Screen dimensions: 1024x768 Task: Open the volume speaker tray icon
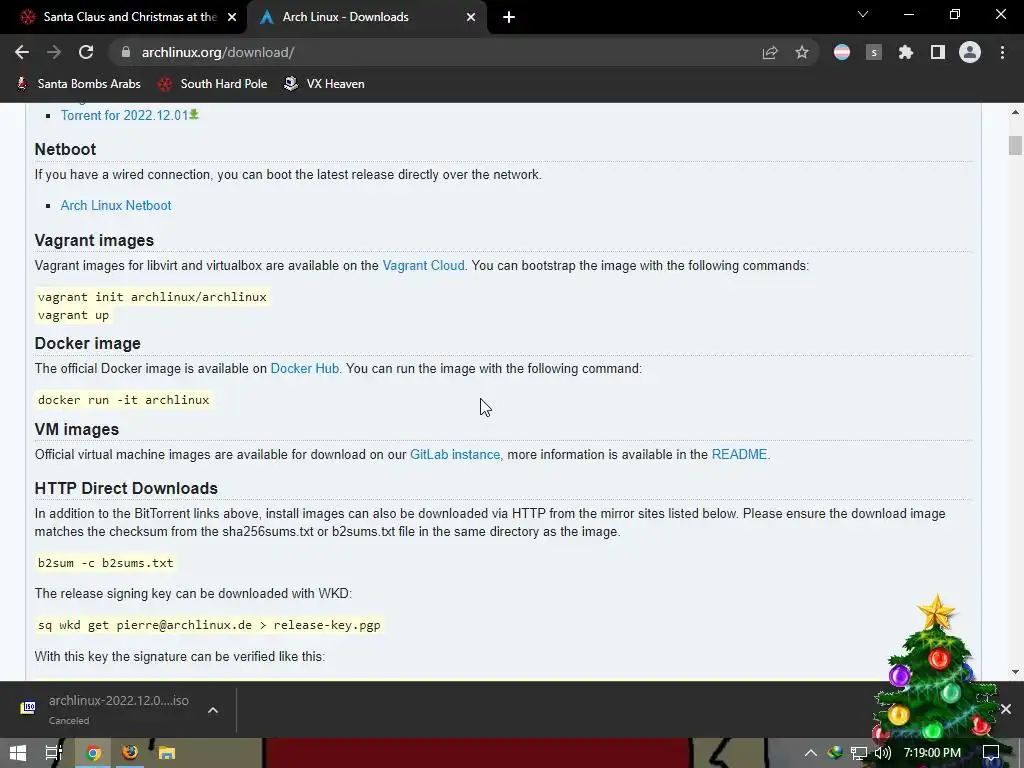[x=883, y=753]
